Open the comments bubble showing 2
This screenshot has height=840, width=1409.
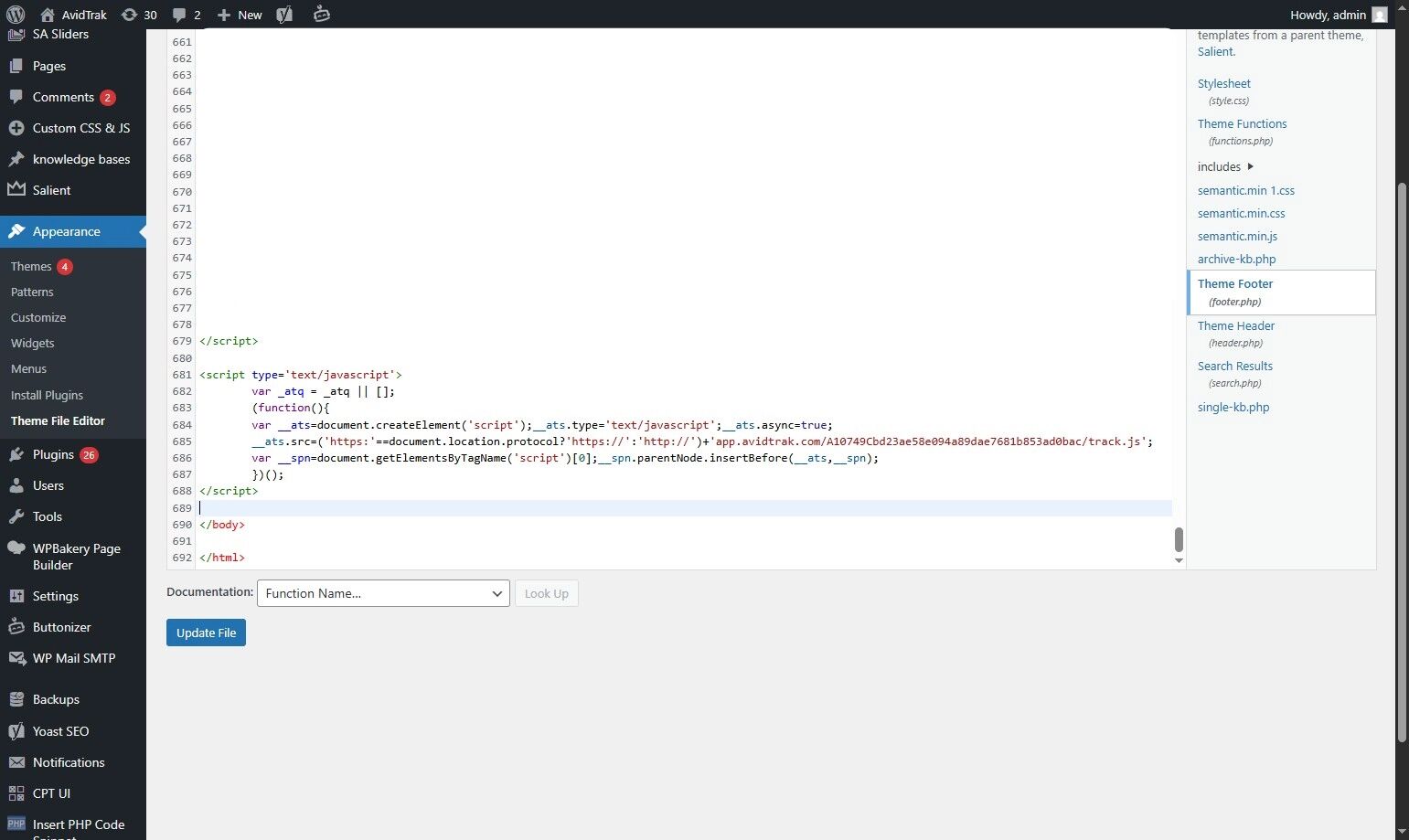click(186, 14)
